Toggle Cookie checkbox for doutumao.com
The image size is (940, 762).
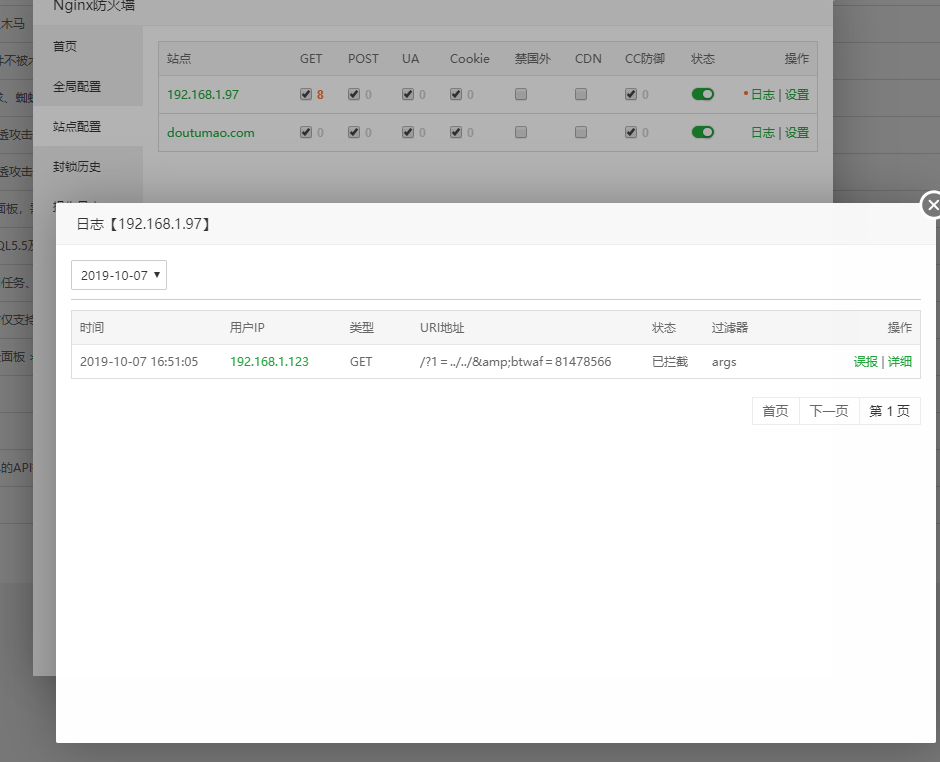pos(456,132)
